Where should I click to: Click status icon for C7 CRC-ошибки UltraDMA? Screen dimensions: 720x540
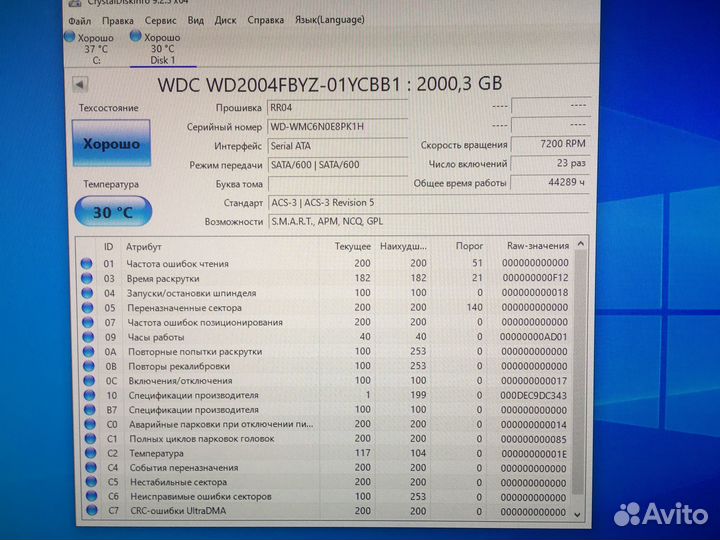(92, 510)
